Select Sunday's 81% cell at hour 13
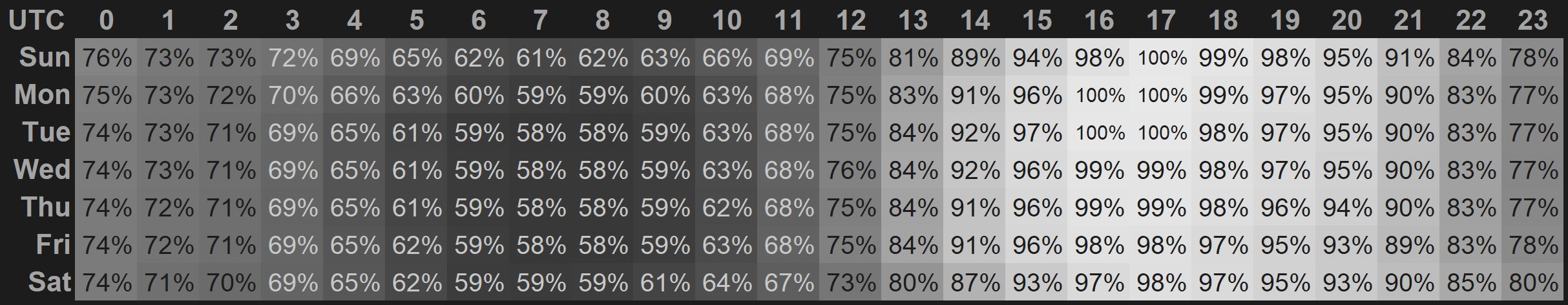 913,58
